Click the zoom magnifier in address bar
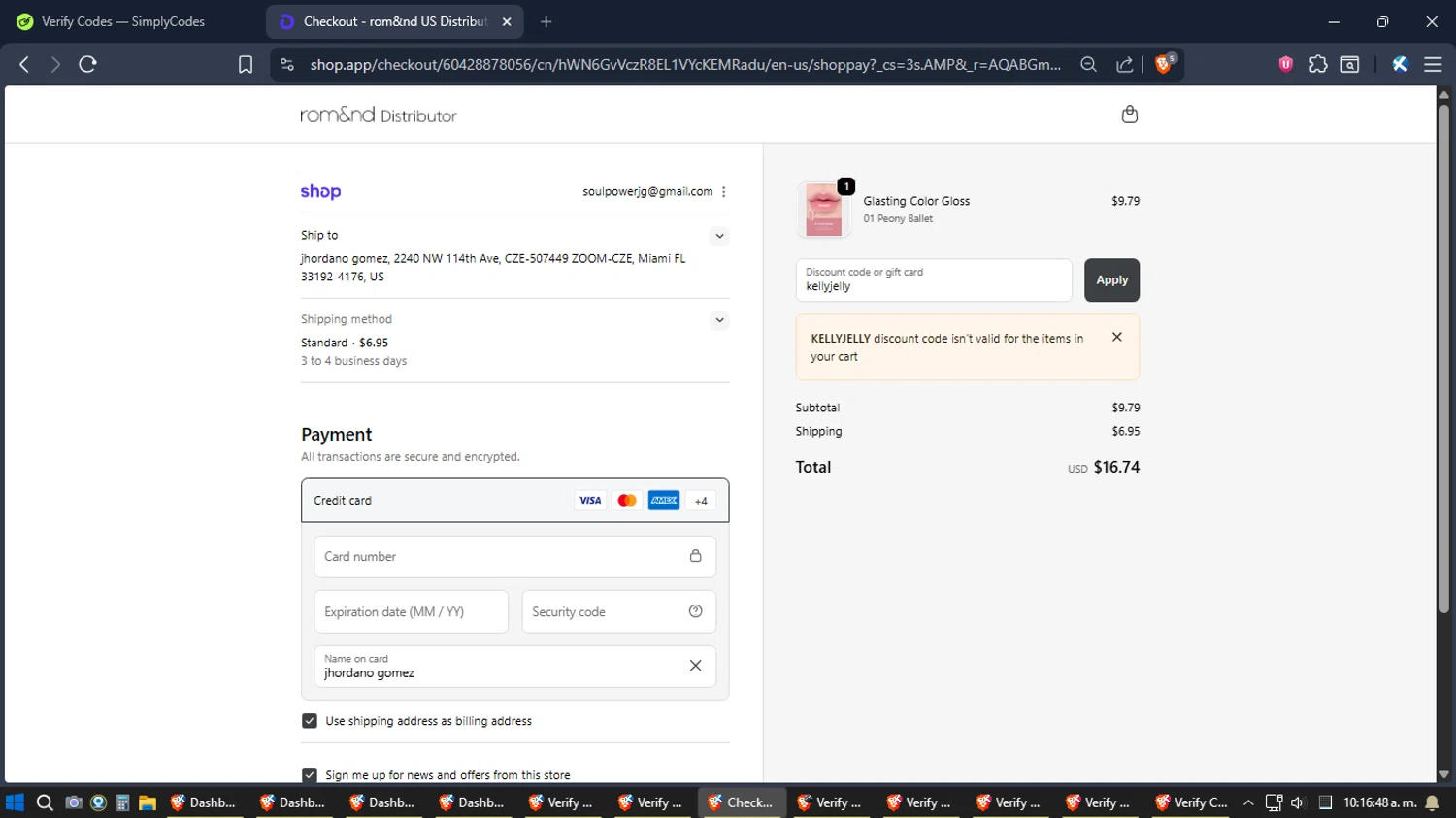This screenshot has width=1456, height=818. pyautogui.click(x=1088, y=64)
